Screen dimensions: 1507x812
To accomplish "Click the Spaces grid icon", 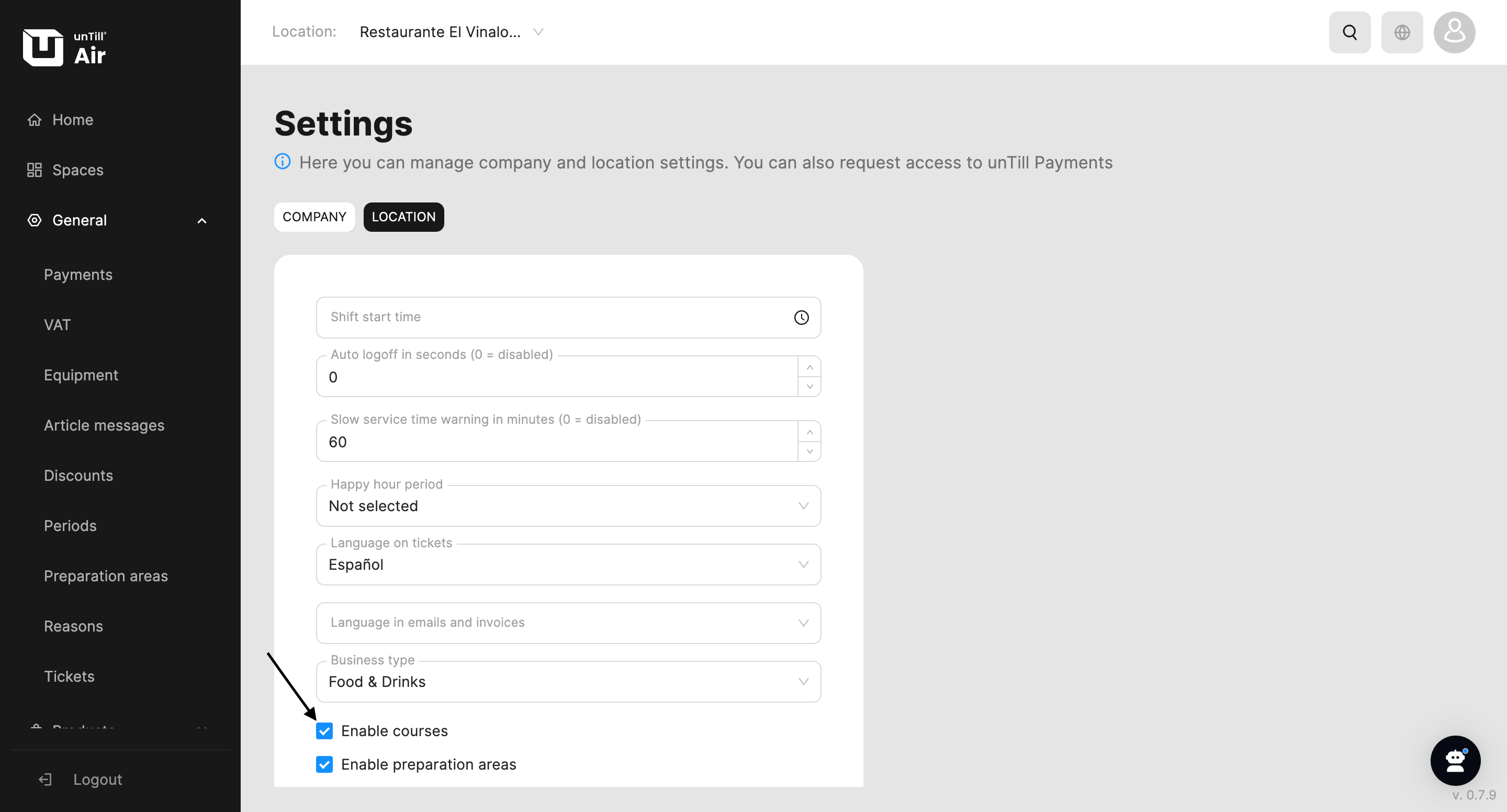I will (35, 170).
